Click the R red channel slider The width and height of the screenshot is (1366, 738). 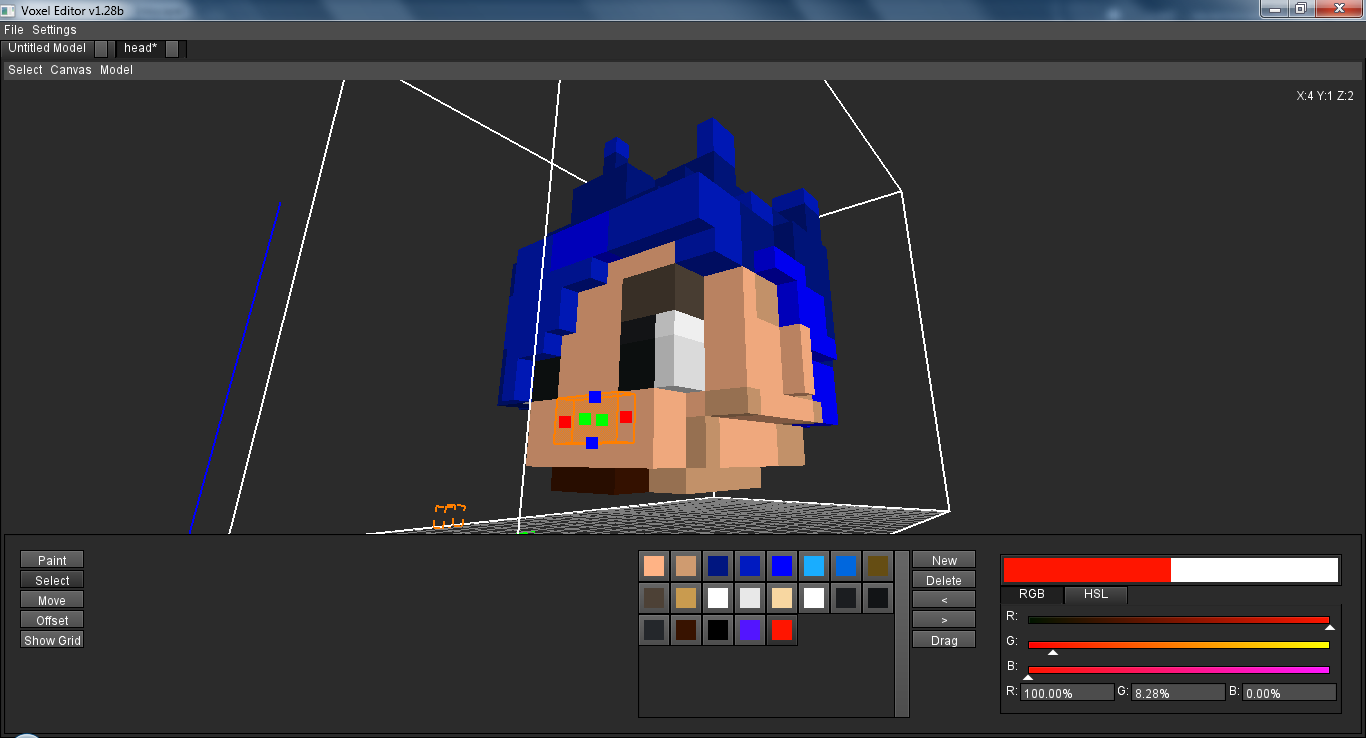[1179, 620]
